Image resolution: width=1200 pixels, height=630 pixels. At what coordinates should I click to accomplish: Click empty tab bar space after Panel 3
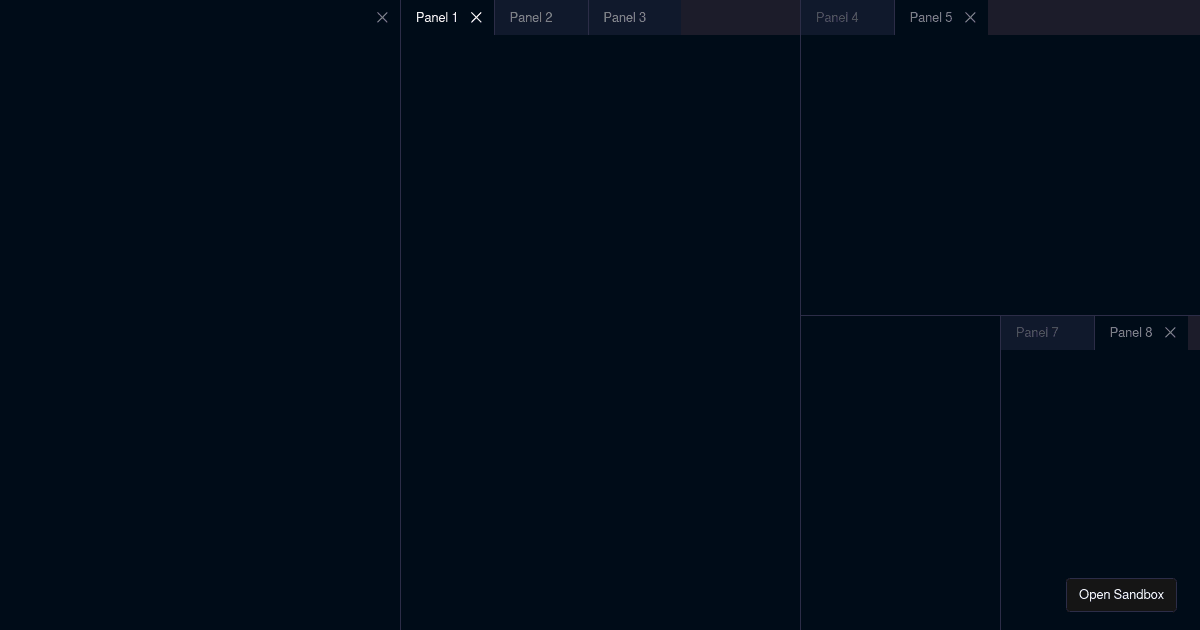point(740,17)
